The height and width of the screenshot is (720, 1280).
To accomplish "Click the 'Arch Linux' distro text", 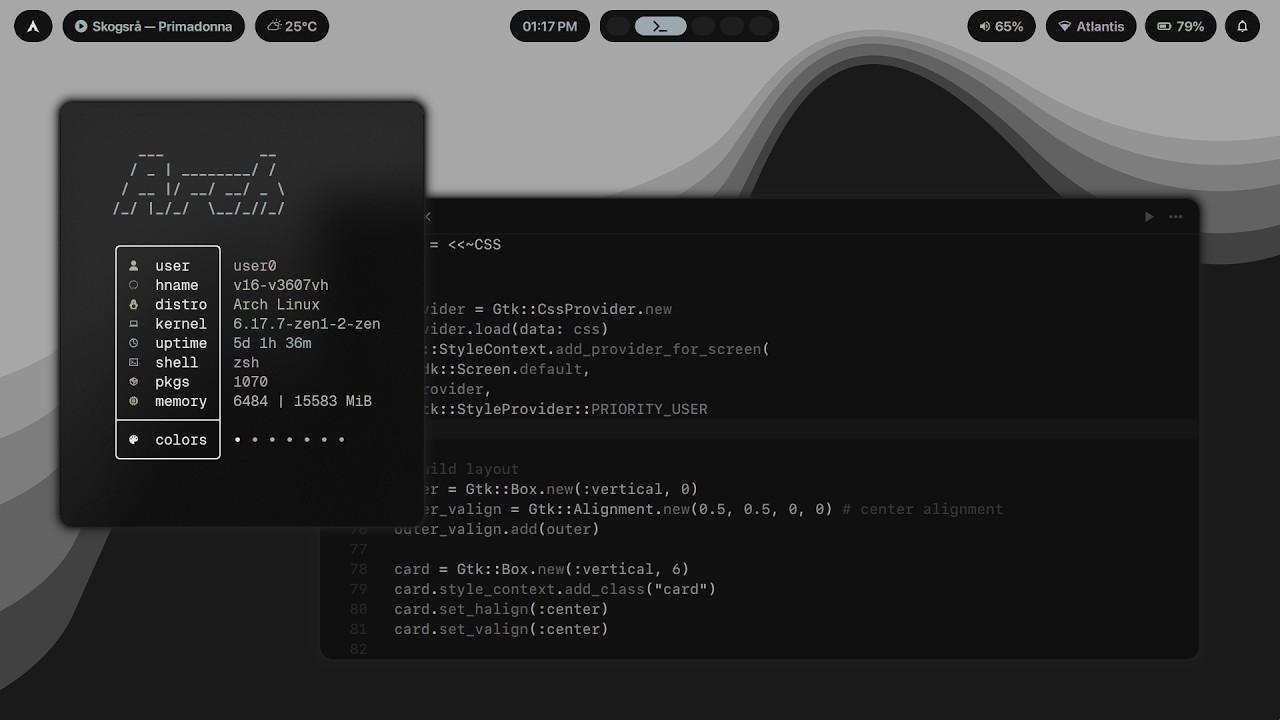I will tap(277, 304).
